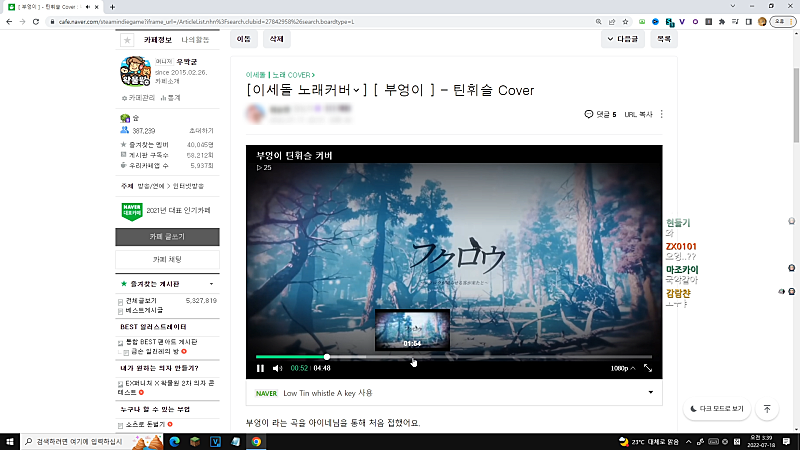The width and height of the screenshot is (800, 450).
Task: Click the video progress bar handle
Action: click(327, 356)
